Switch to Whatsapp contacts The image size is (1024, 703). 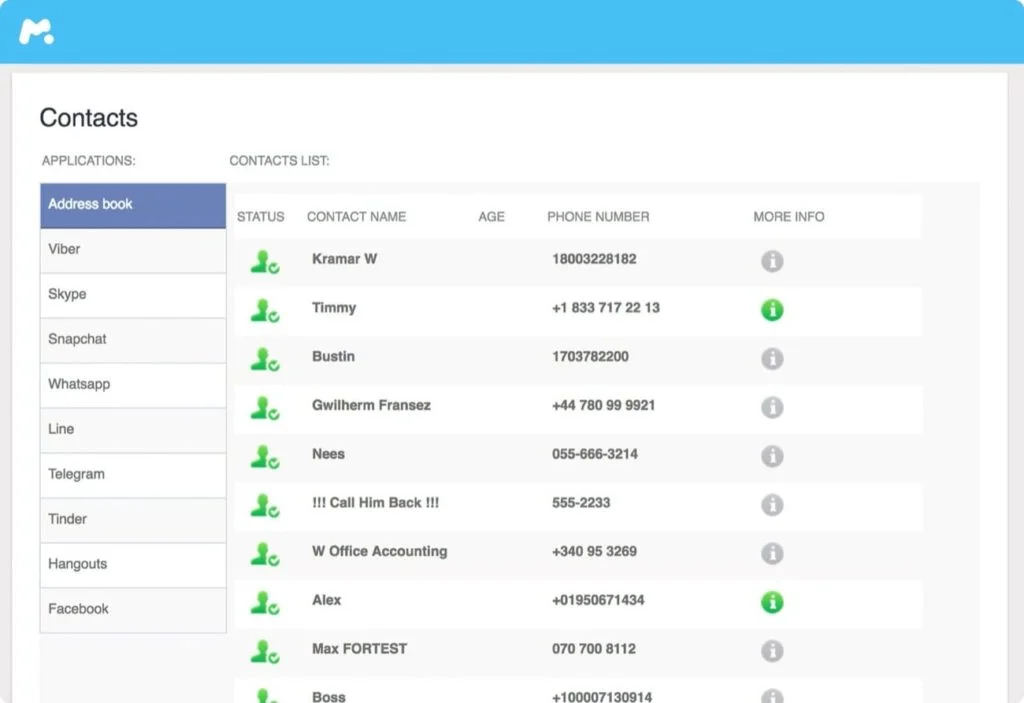tap(133, 385)
